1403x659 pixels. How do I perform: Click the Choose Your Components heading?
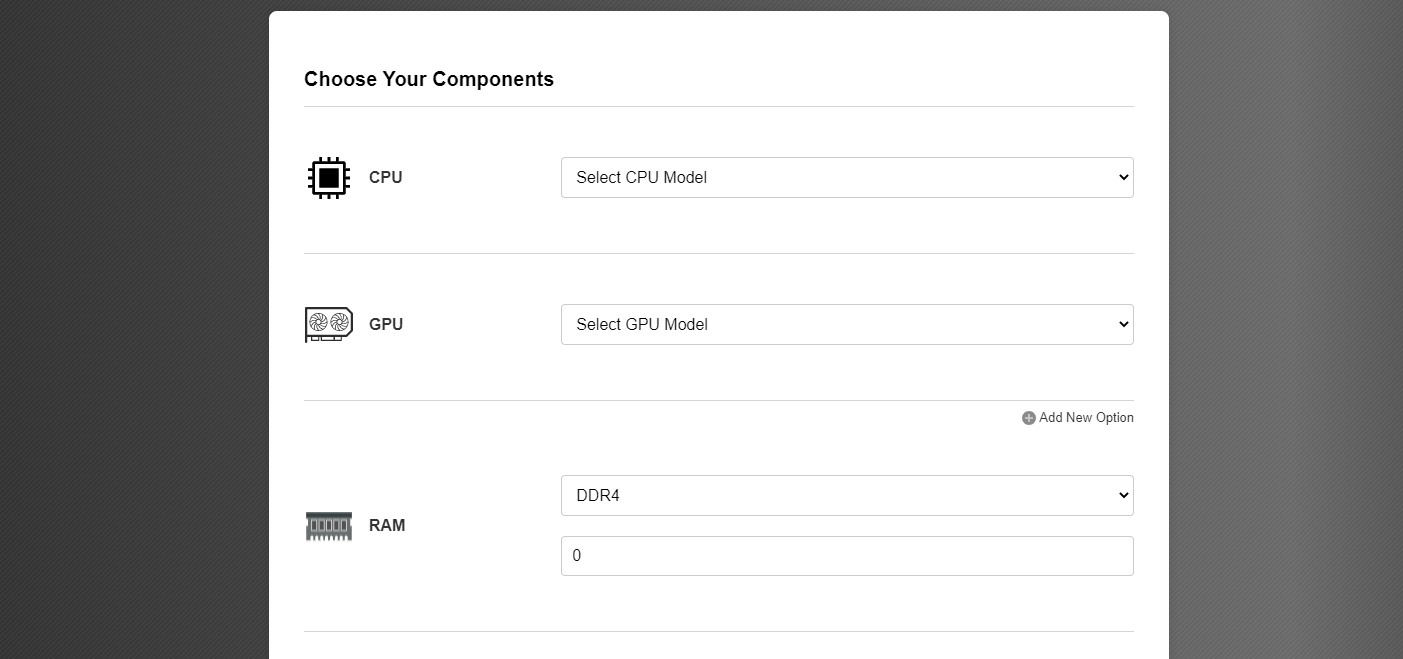429,79
